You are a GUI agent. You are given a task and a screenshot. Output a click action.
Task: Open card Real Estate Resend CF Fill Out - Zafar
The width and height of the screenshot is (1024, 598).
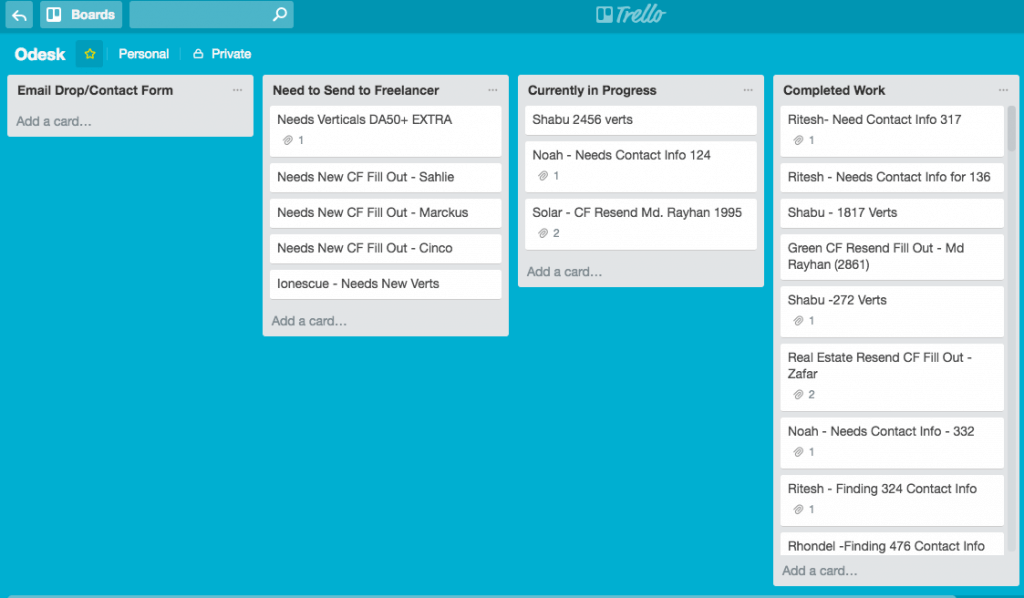click(891, 377)
